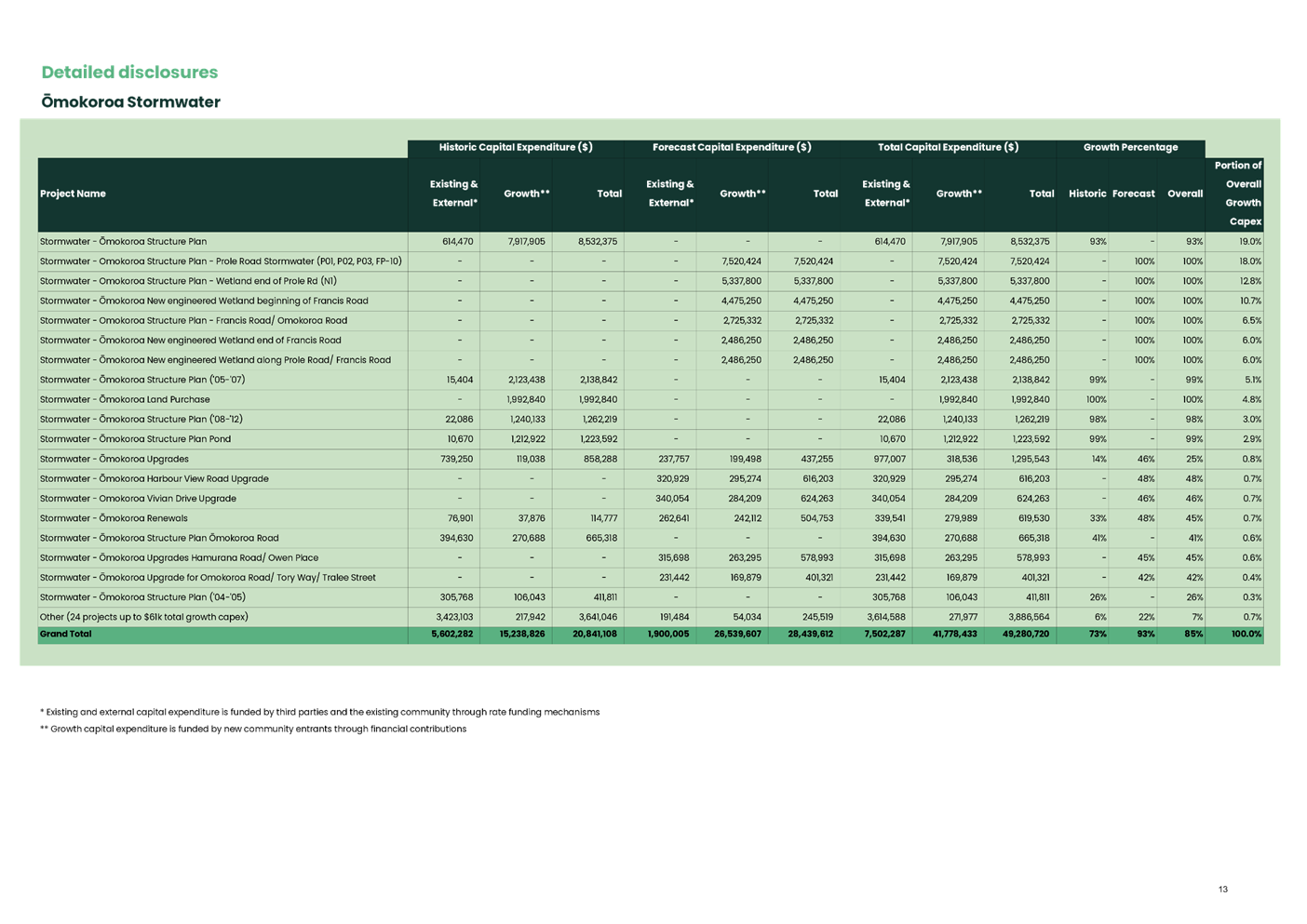
Task: Click the Growth Percentage group header
Action: click(x=1130, y=147)
